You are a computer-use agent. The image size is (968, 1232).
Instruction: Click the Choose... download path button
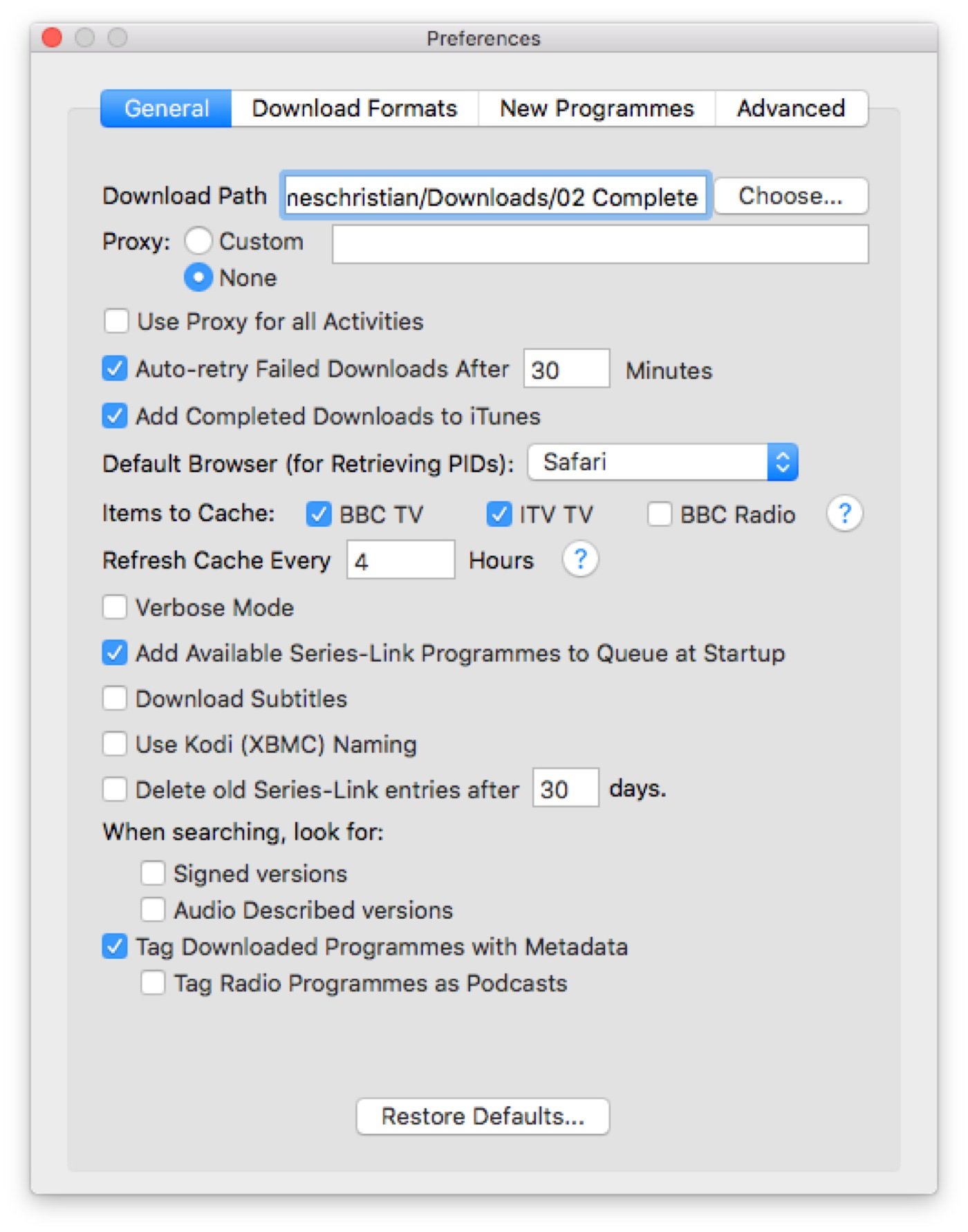790,196
